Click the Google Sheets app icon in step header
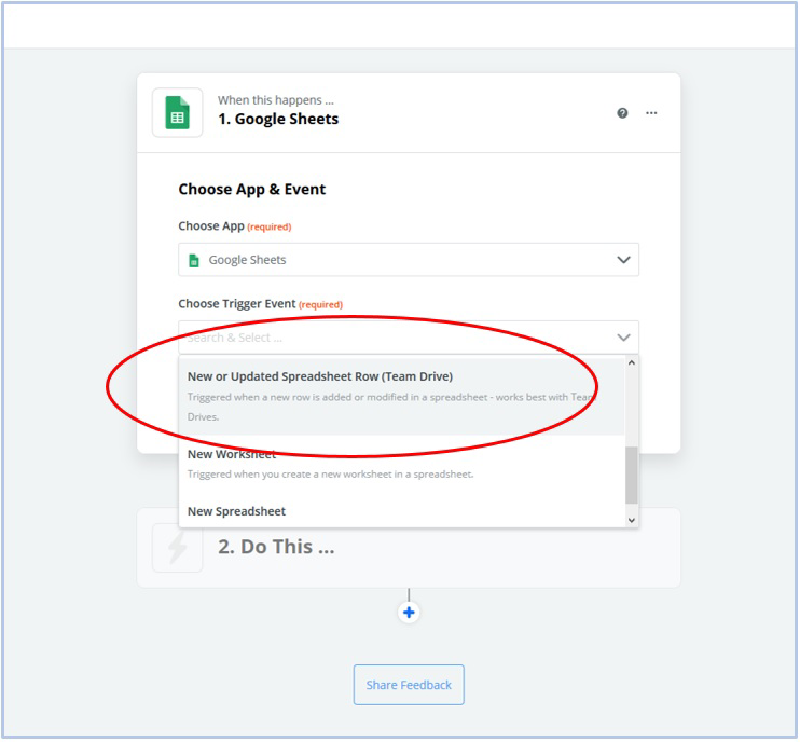This screenshot has width=800, height=742. pyautogui.click(x=178, y=112)
